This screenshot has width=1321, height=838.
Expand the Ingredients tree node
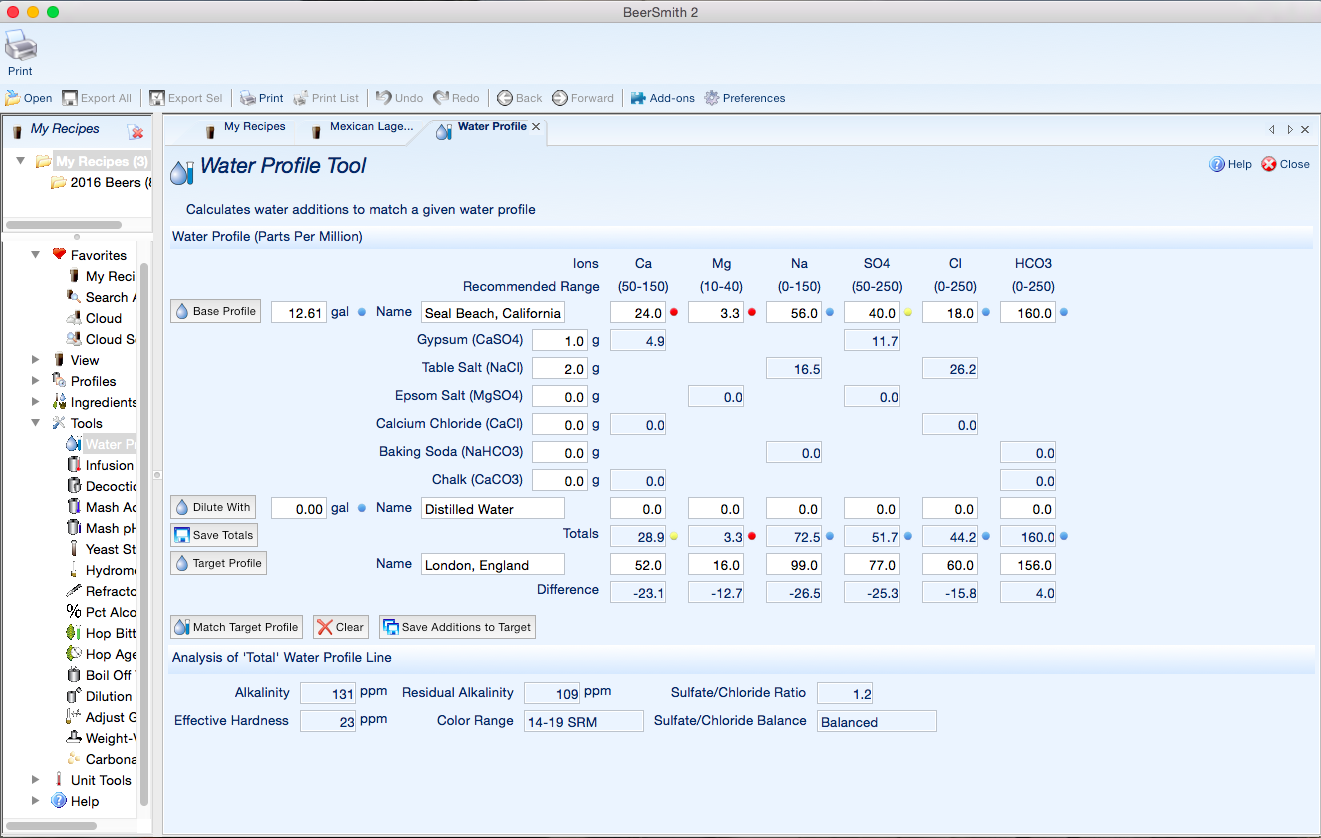click(x=36, y=402)
